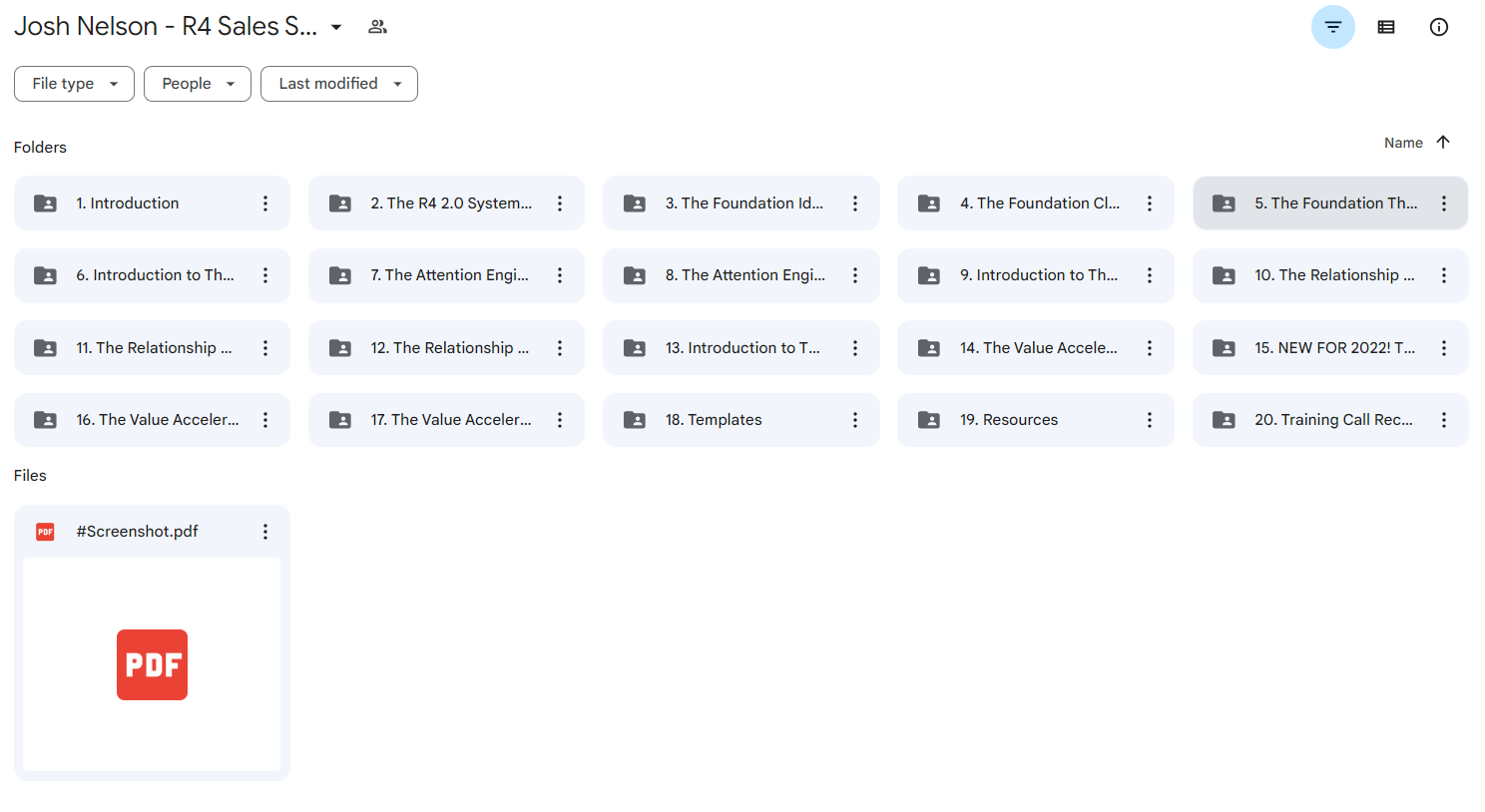The image size is (1485, 812).
Task: Open more actions for 3. The Foundation Id...
Action: pos(855,203)
